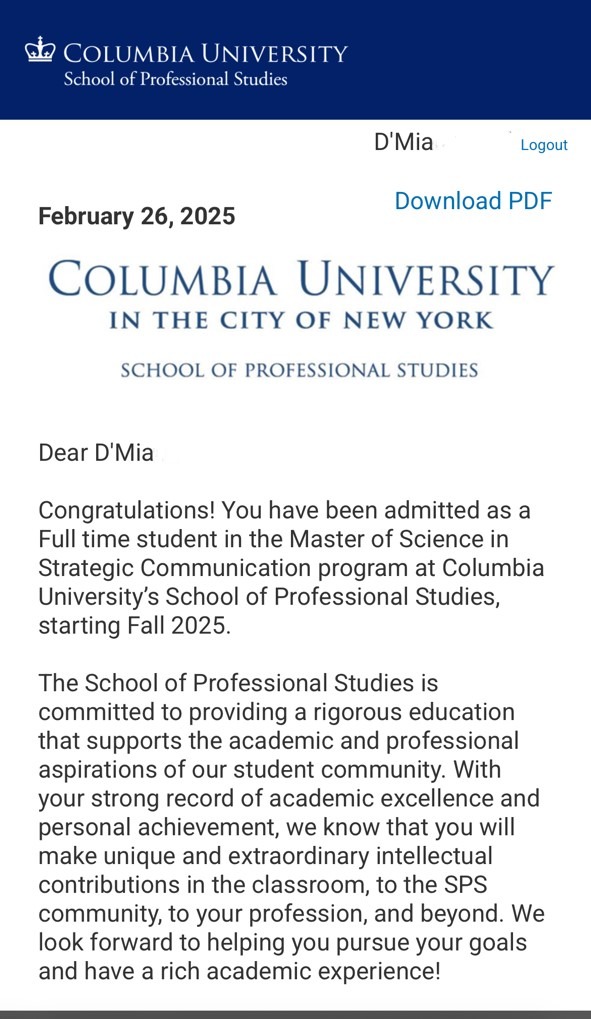
Task: Select the School of Professional Studies header subtitle
Action: 176,79
